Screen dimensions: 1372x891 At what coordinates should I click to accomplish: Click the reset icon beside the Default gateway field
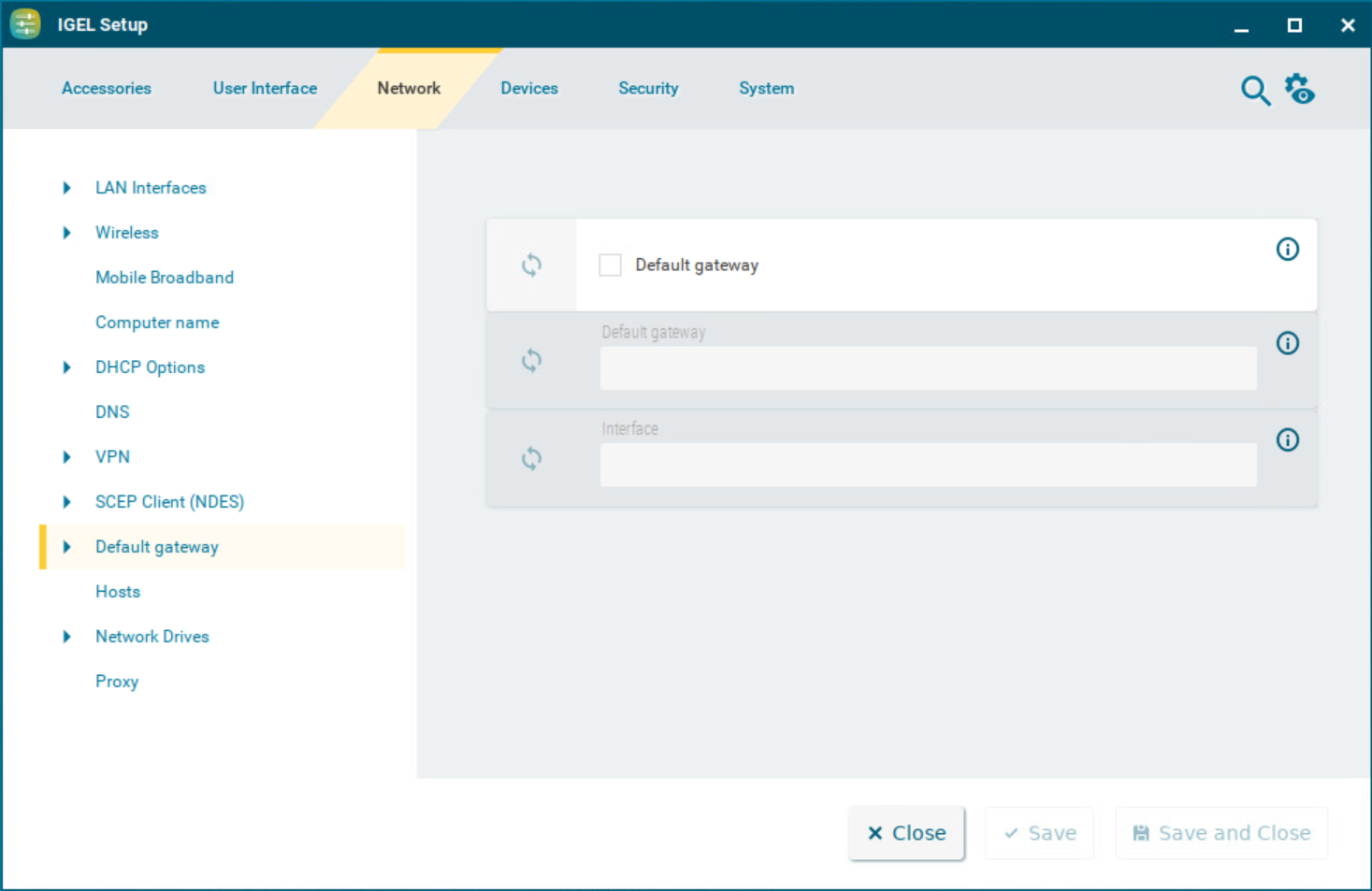tap(531, 360)
